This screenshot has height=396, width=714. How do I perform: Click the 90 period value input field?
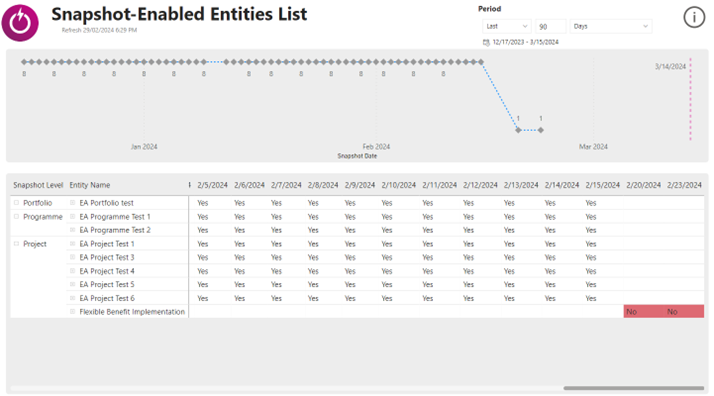[x=551, y=26]
